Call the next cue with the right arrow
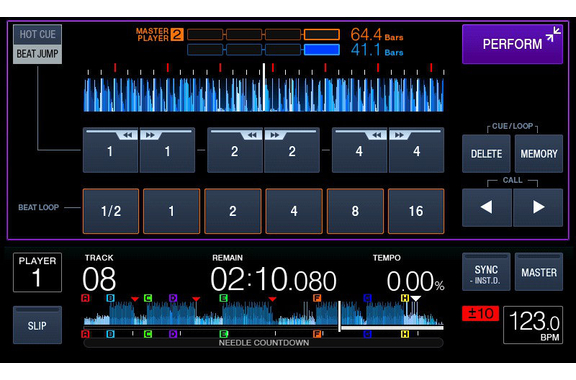The width and height of the screenshot is (576, 380). point(538,207)
